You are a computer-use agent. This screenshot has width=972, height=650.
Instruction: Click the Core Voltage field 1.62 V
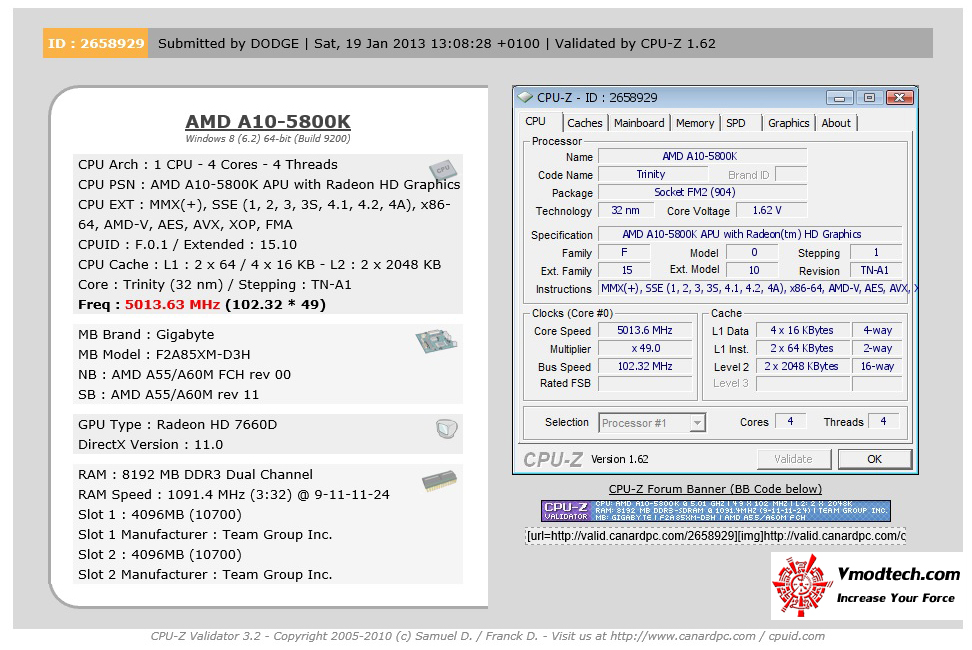coord(771,211)
